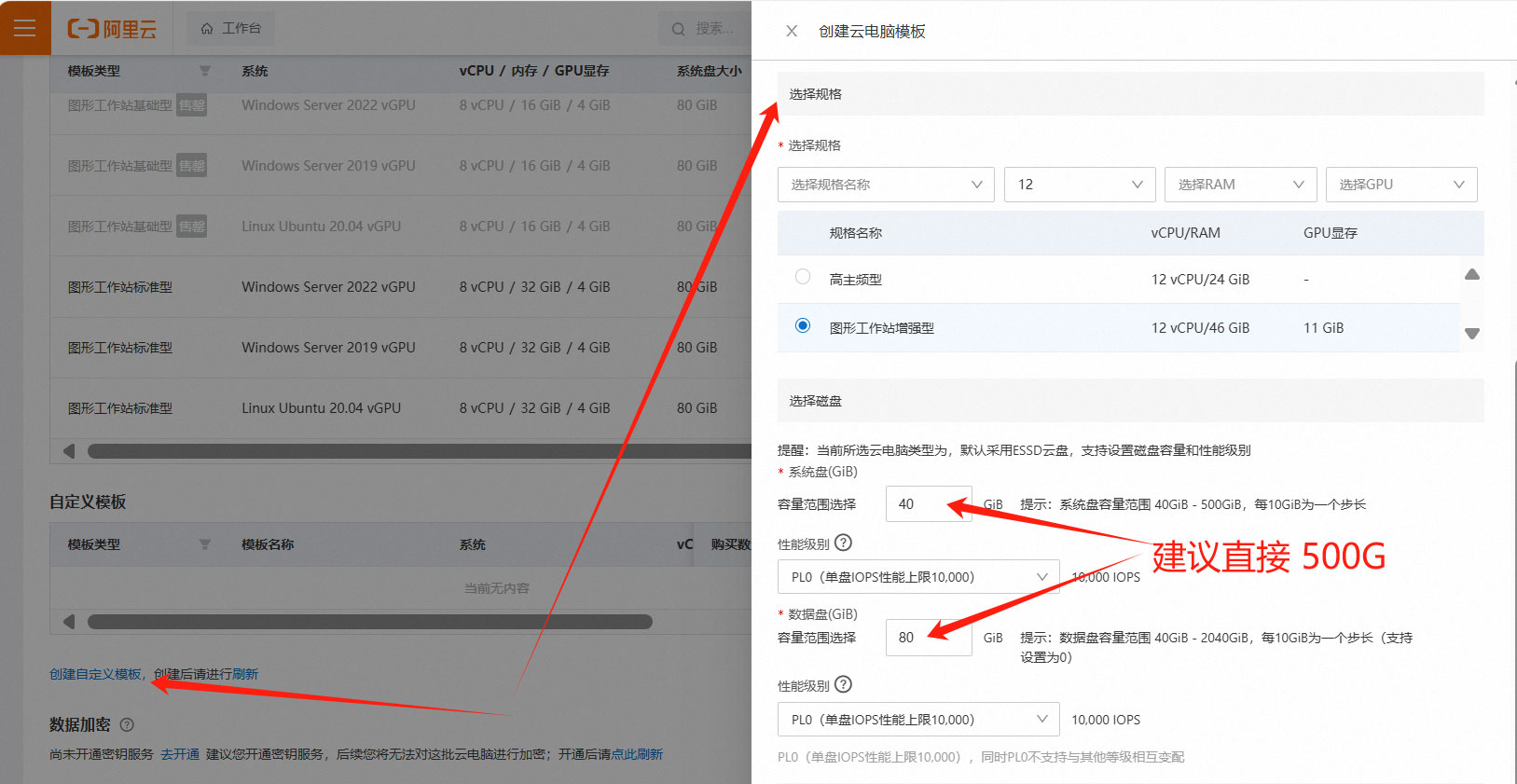Open the 选择RAM dropdown
Image resolution: width=1517 pixels, height=784 pixels.
pyautogui.click(x=1240, y=185)
